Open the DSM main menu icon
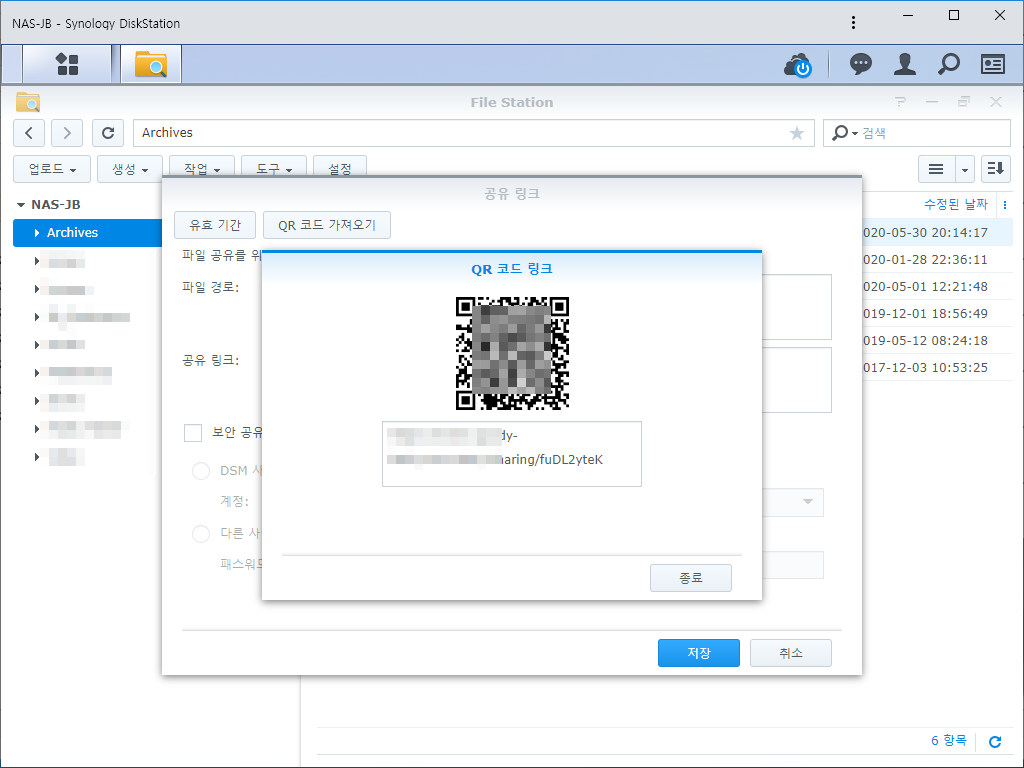 click(x=67, y=64)
